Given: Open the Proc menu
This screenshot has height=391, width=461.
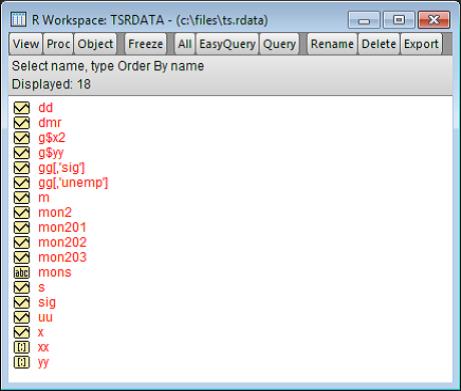Looking at the screenshot, I should click(x=58, y=44).
